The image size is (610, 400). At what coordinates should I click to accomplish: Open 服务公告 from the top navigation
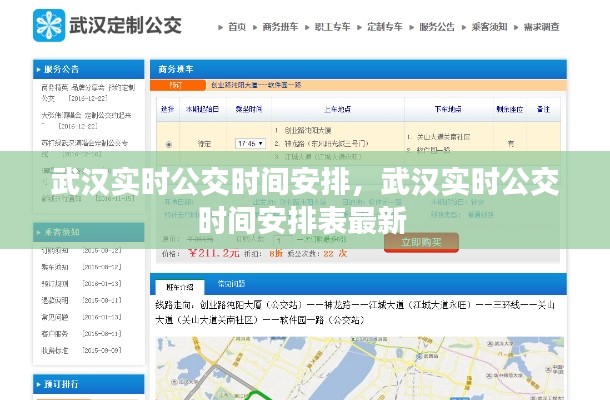click(438, 26)
